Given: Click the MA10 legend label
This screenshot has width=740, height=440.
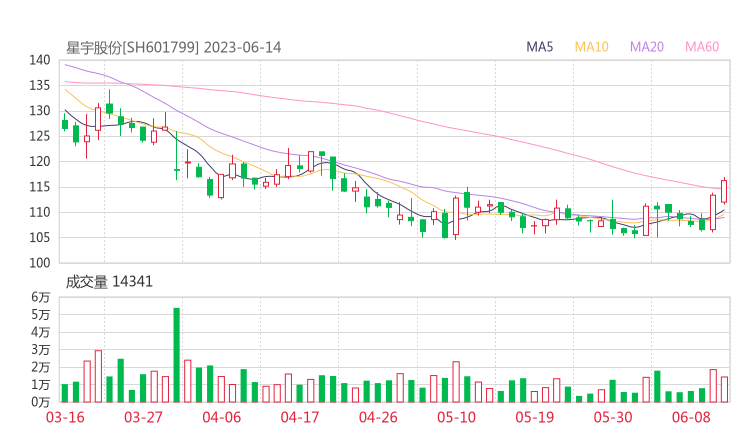Looking at the screenshot, I should [591, 47].
